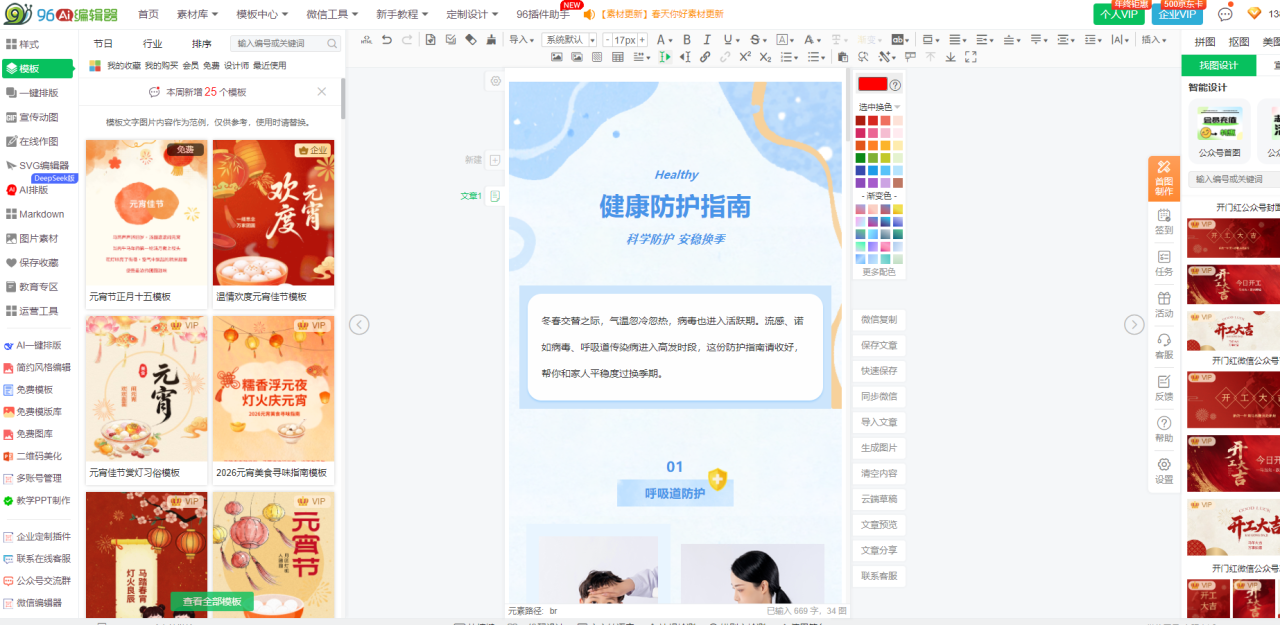Open the 导入 import dropdown
Image resolution: width=1280 pixels, height=625 pixels.
(x=521, y=40)
